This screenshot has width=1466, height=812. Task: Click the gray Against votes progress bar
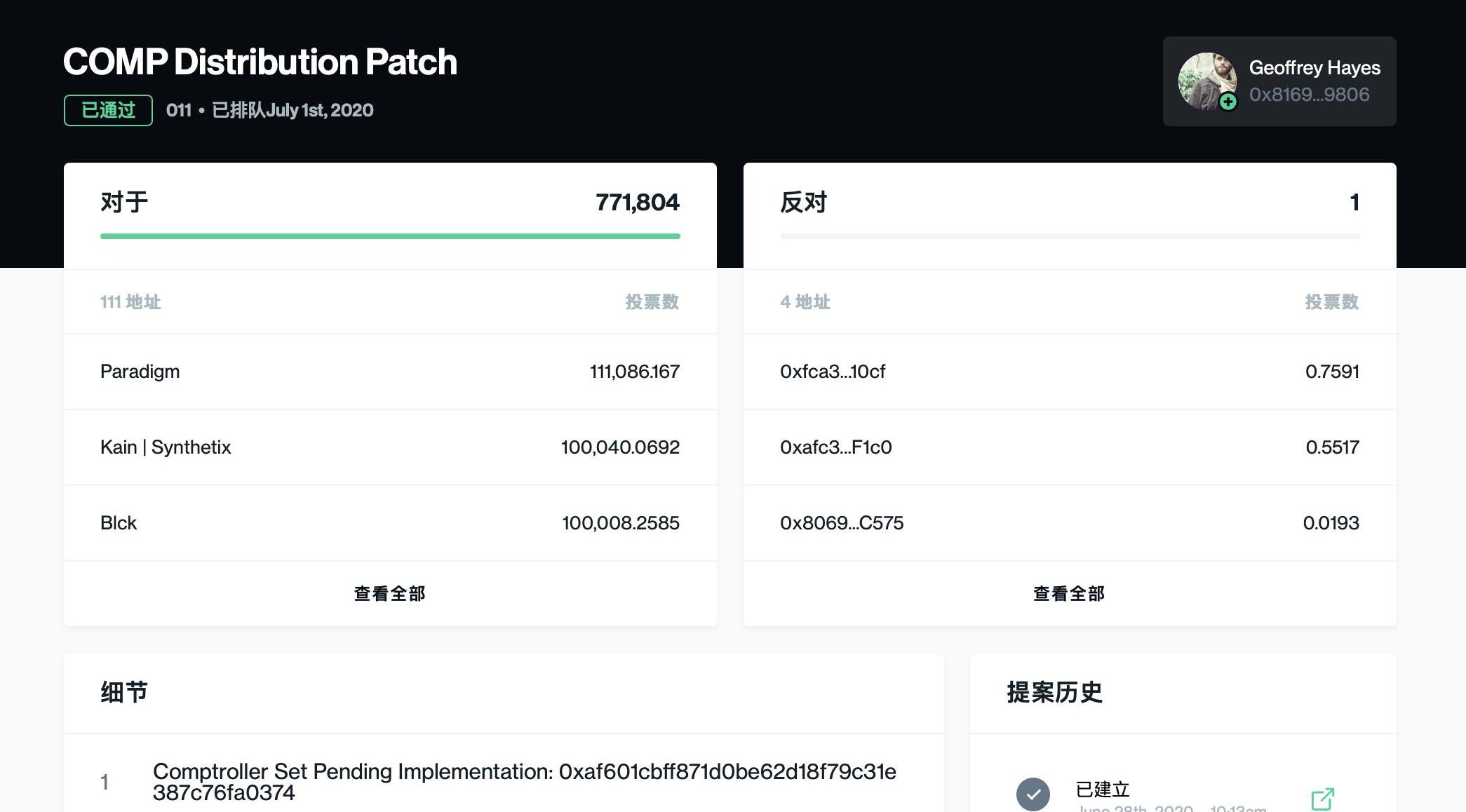pyautogui.click(x=1069, y=236)
